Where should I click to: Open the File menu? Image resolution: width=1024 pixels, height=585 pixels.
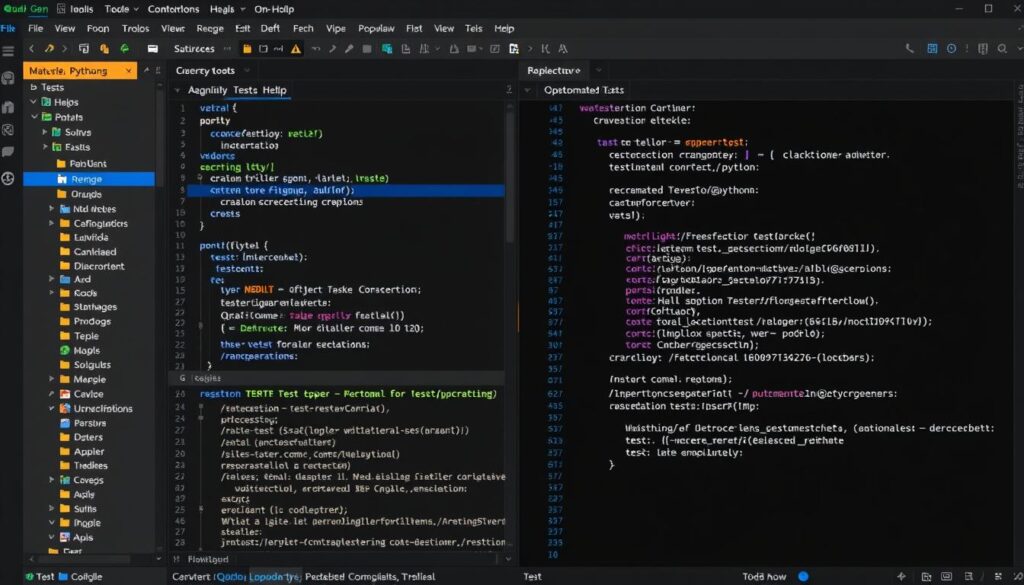(36, 29)
